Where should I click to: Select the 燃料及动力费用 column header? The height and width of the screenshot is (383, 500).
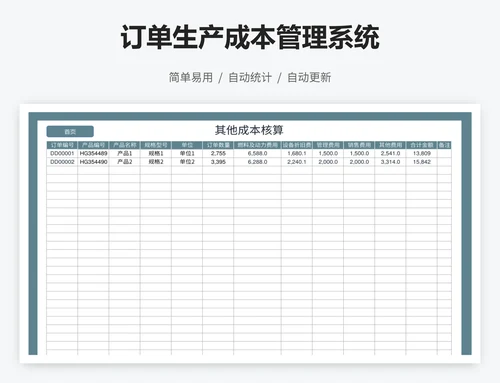(x=257, y=145)
